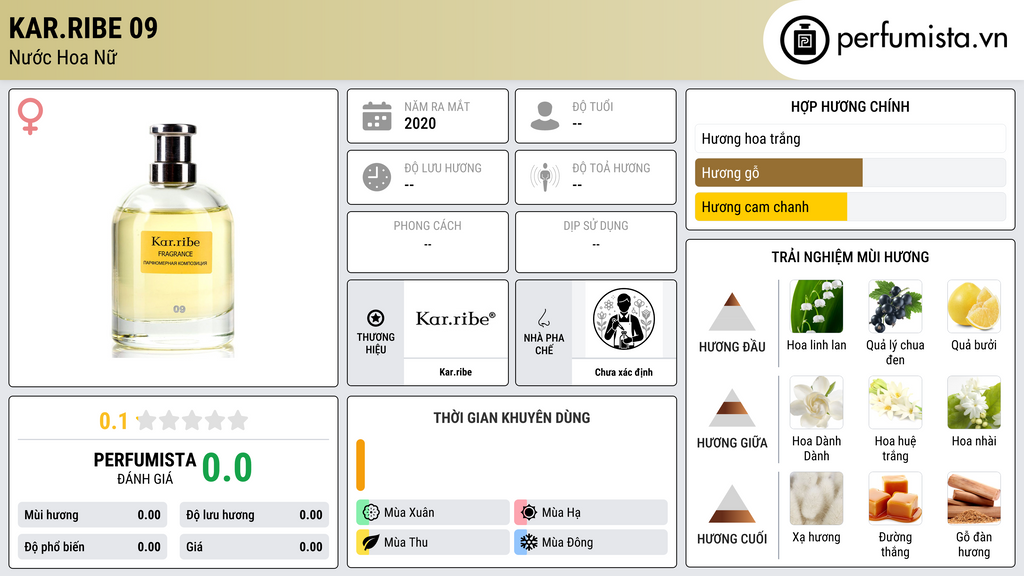This screenshot has height=576, width=1024.
Task: Click the Giá score row
Action: tap(254, 547)
